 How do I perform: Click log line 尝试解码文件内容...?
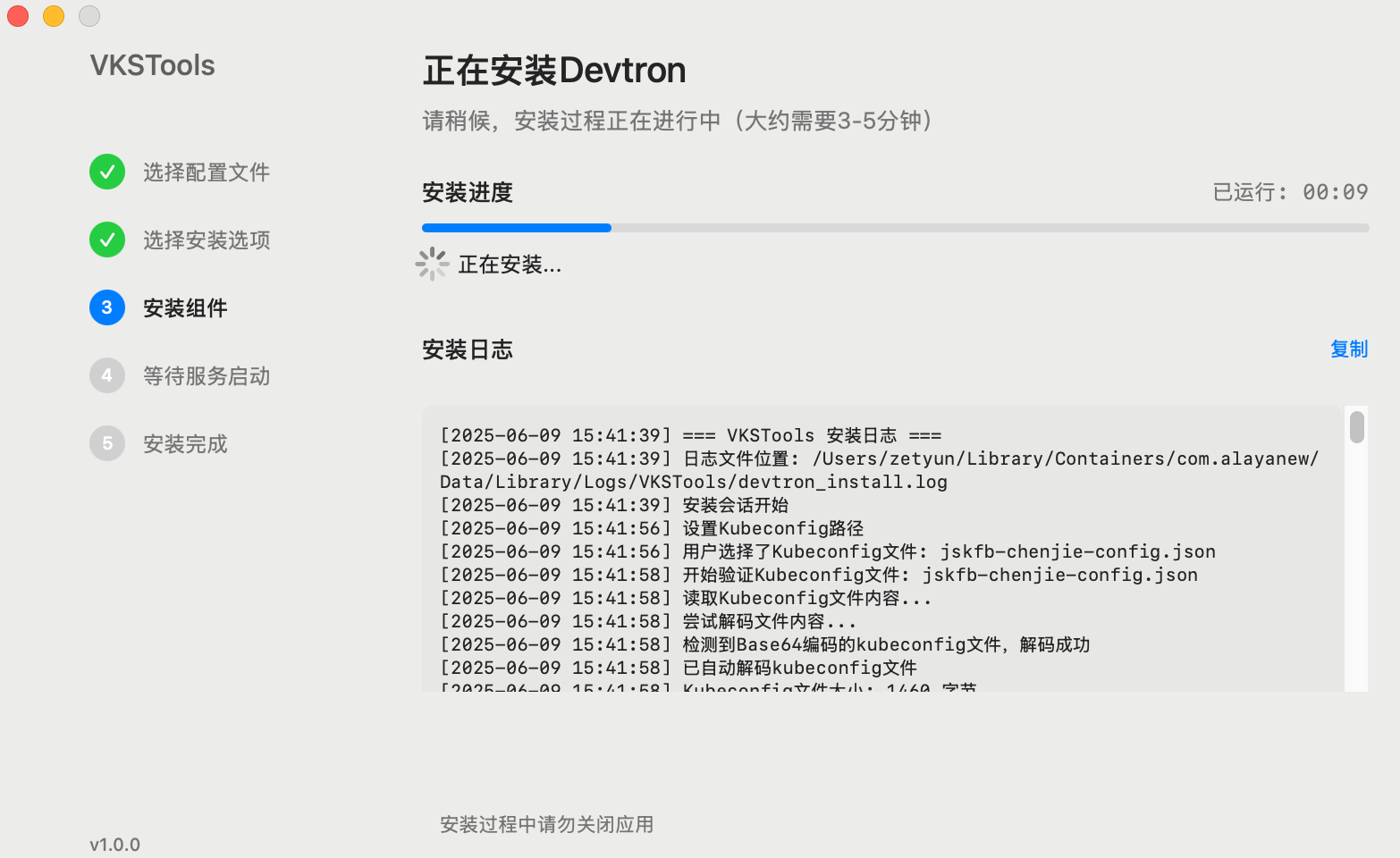click(648, 621)
